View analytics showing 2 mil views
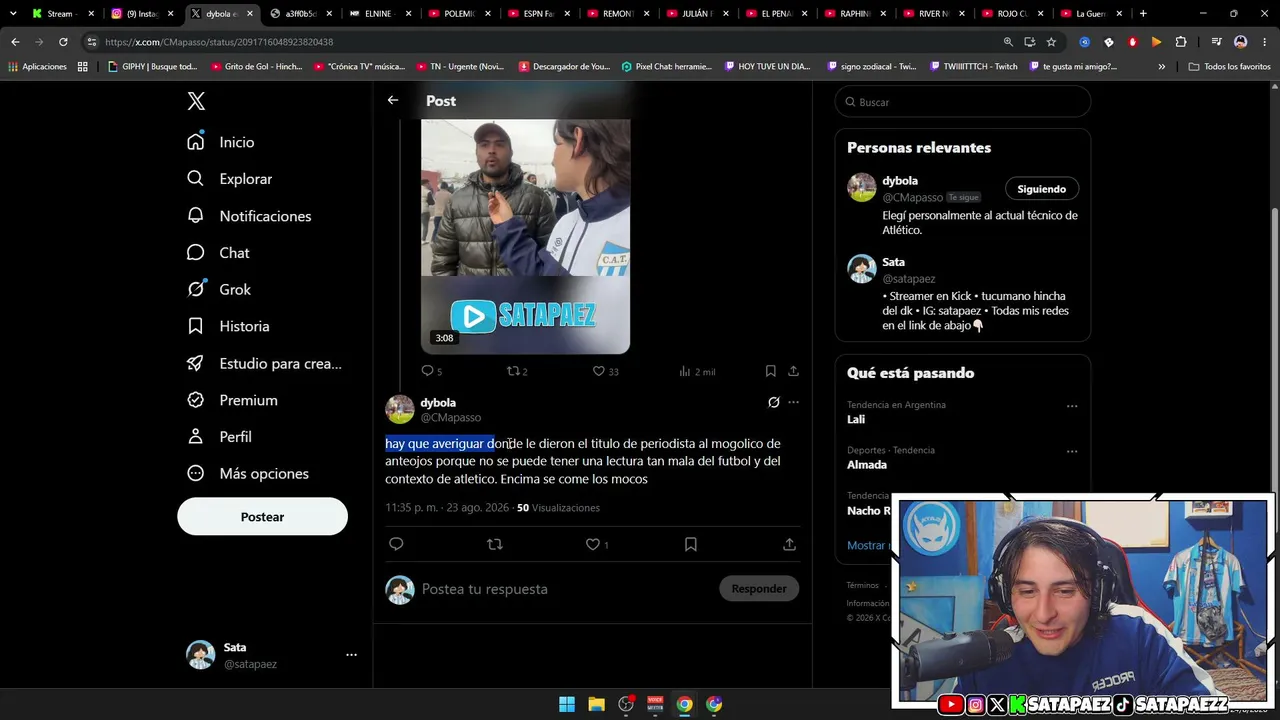The width and height of the screenshot is (1280, 720). [x=697, y=371]
